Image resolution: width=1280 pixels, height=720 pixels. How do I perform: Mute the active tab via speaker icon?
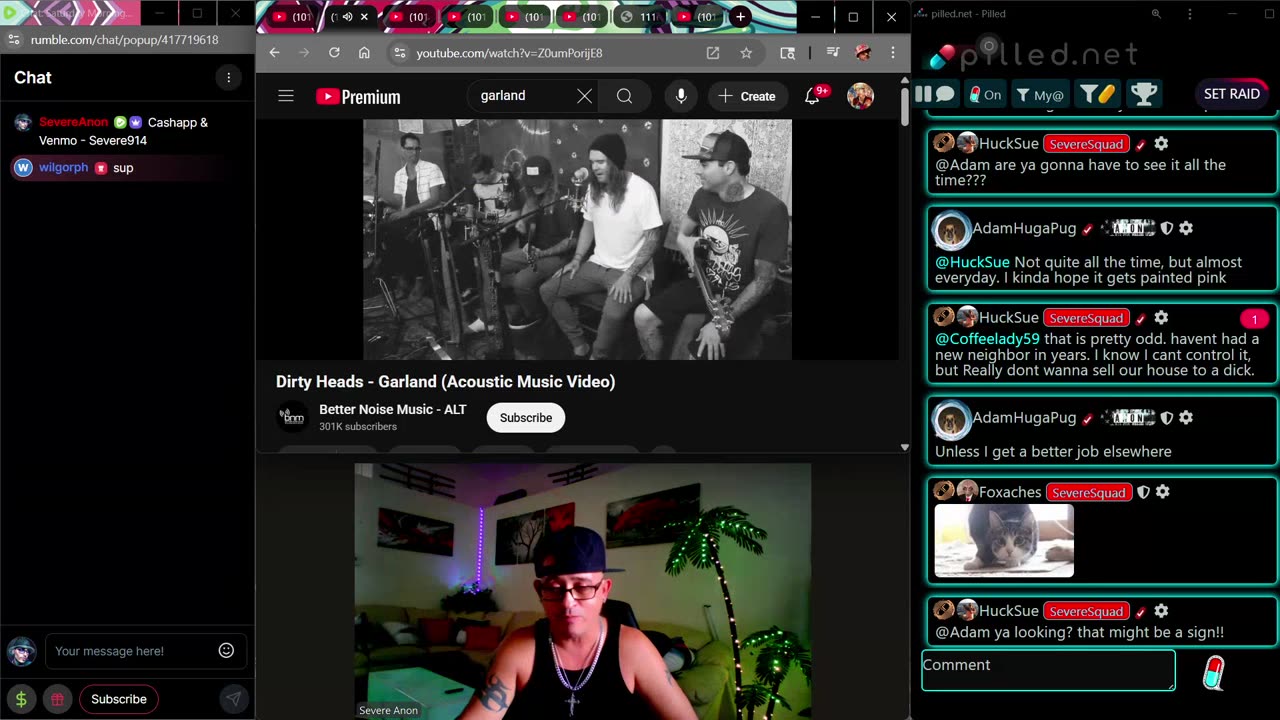click(348, 17)
